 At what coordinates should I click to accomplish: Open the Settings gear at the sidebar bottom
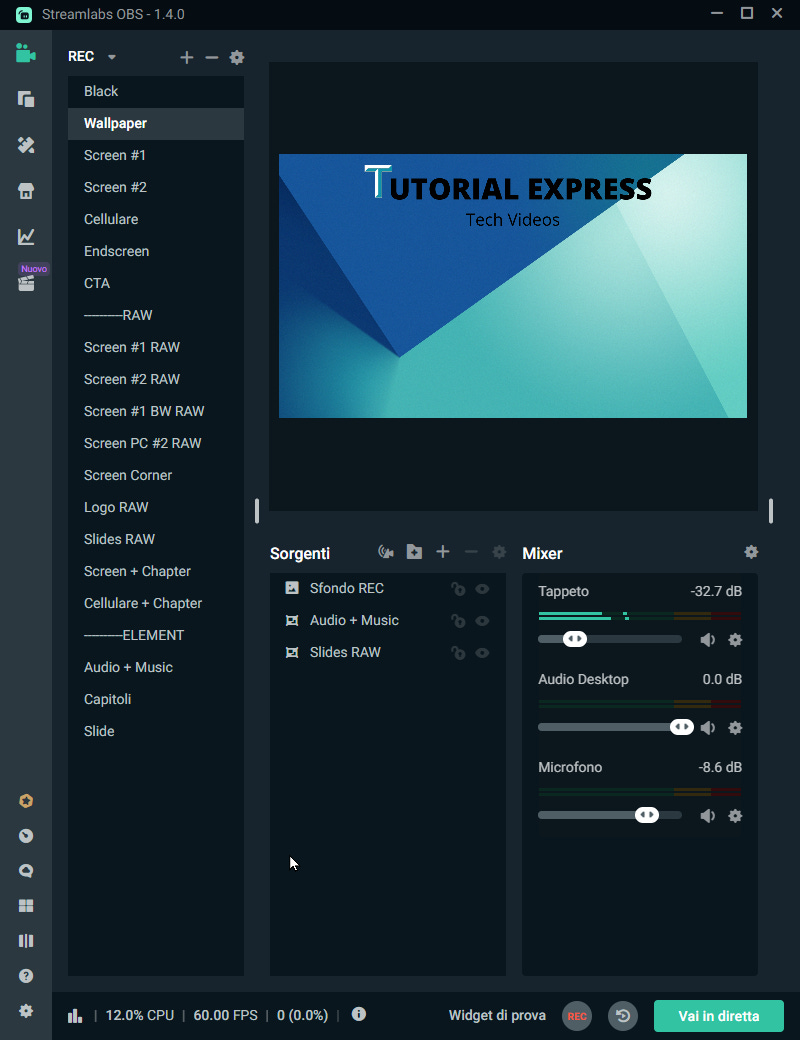coord(26,1011)
